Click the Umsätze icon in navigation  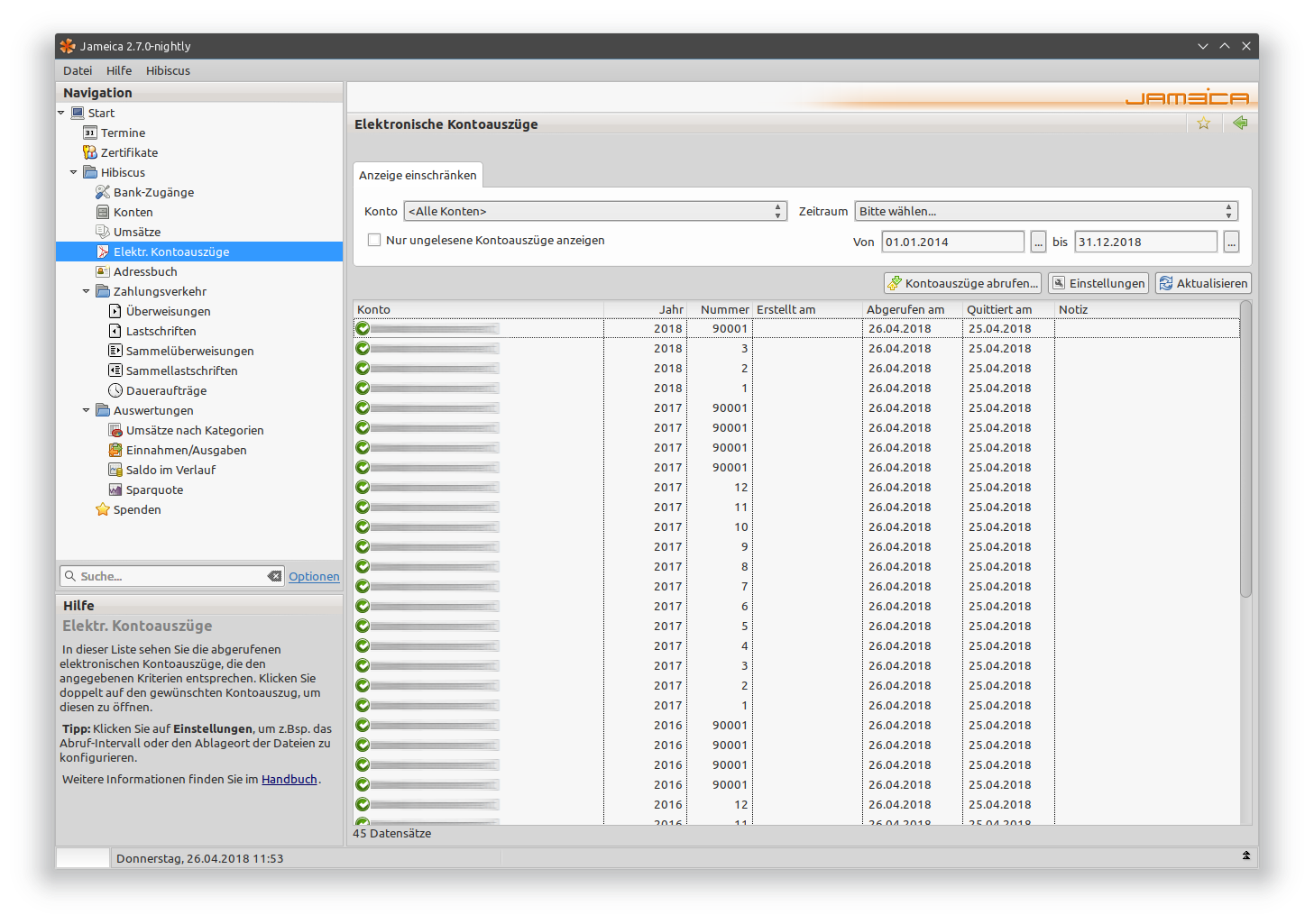[103, 232]
